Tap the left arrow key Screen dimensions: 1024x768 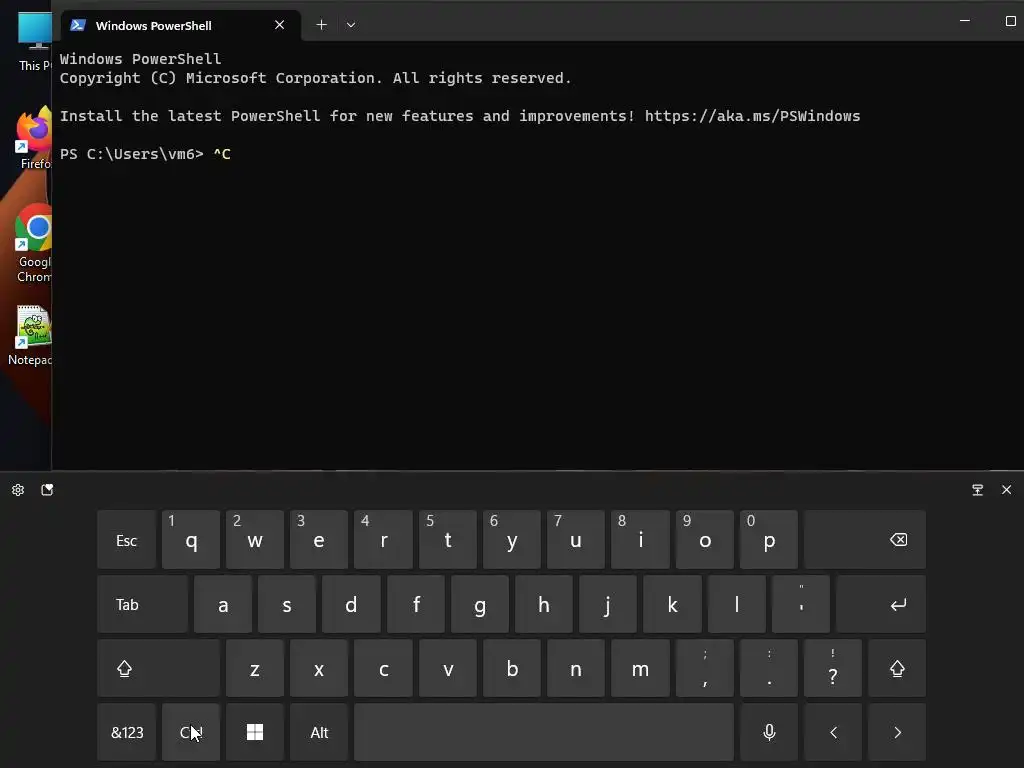point(833,732)
